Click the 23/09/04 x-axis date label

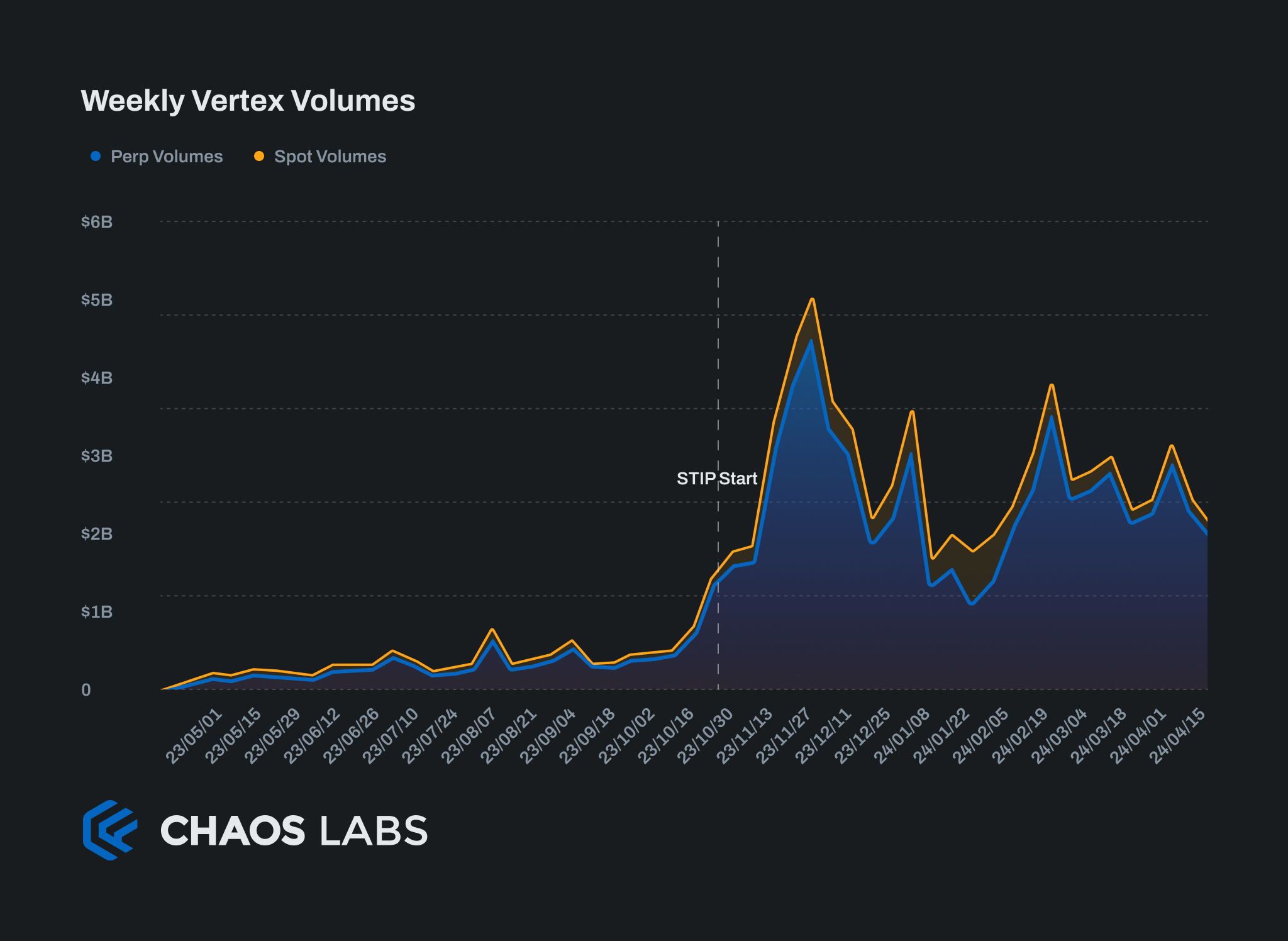pyautogui.click(x=548, y=736)
